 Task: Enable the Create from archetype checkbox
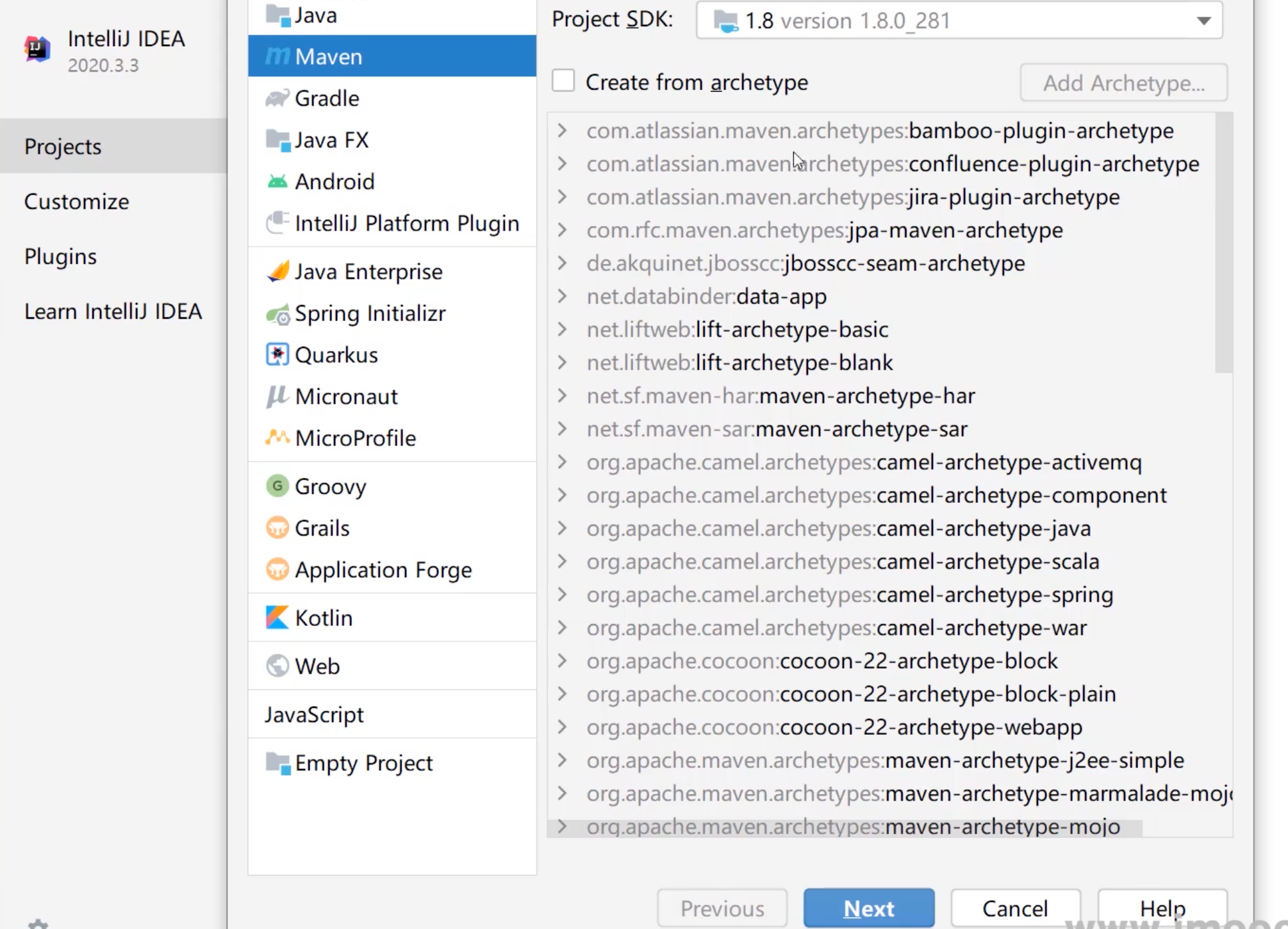(563, 81)
